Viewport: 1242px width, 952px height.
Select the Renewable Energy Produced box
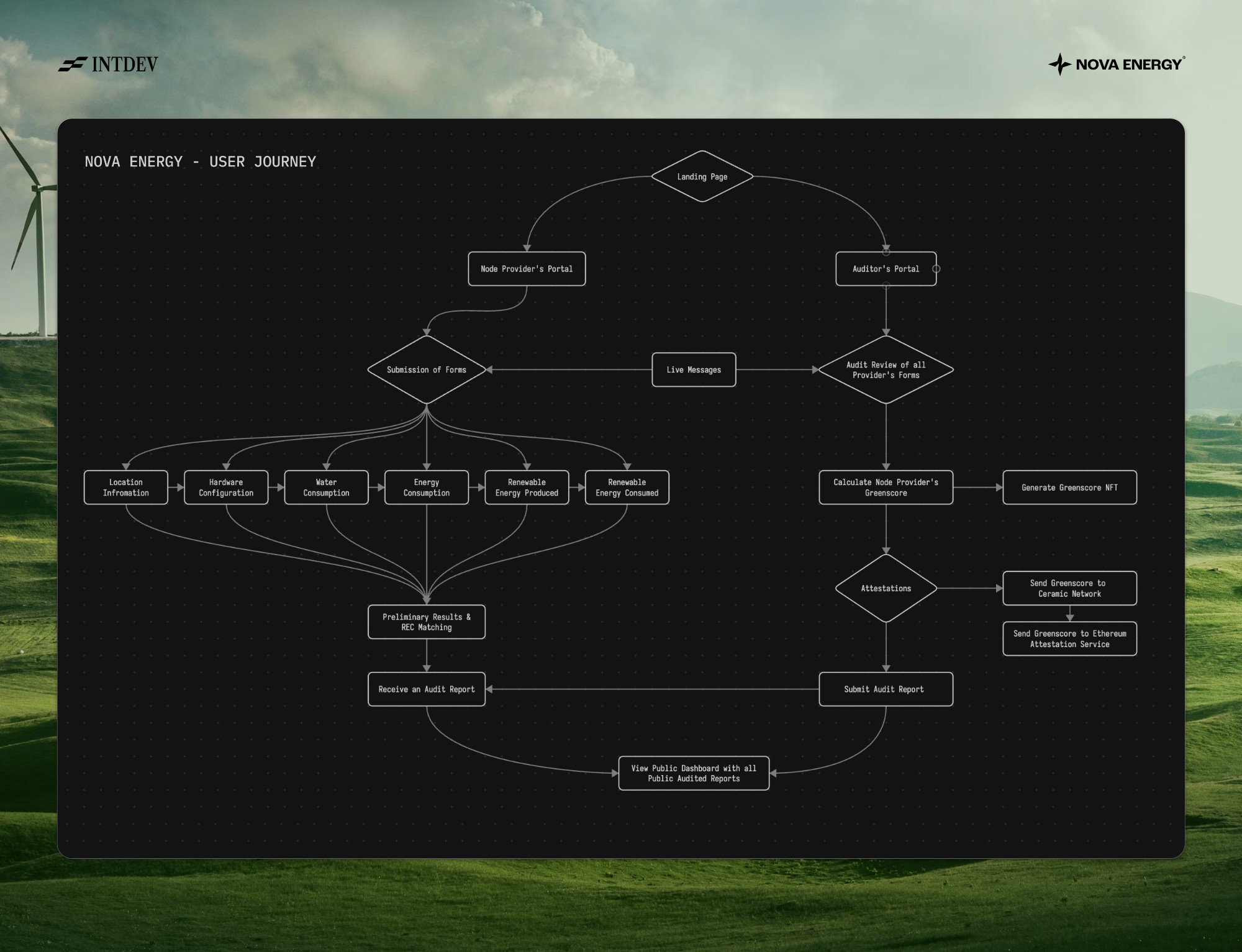[x=527, y=487]
